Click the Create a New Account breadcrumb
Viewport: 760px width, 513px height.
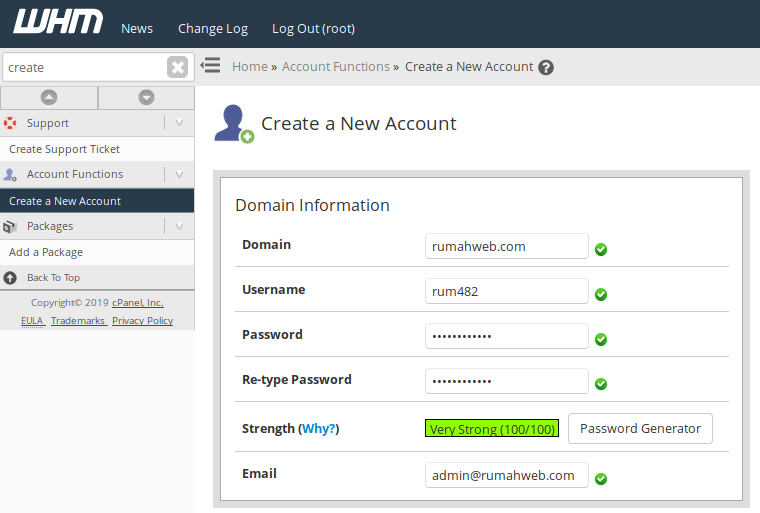click(x=469, y=66)
